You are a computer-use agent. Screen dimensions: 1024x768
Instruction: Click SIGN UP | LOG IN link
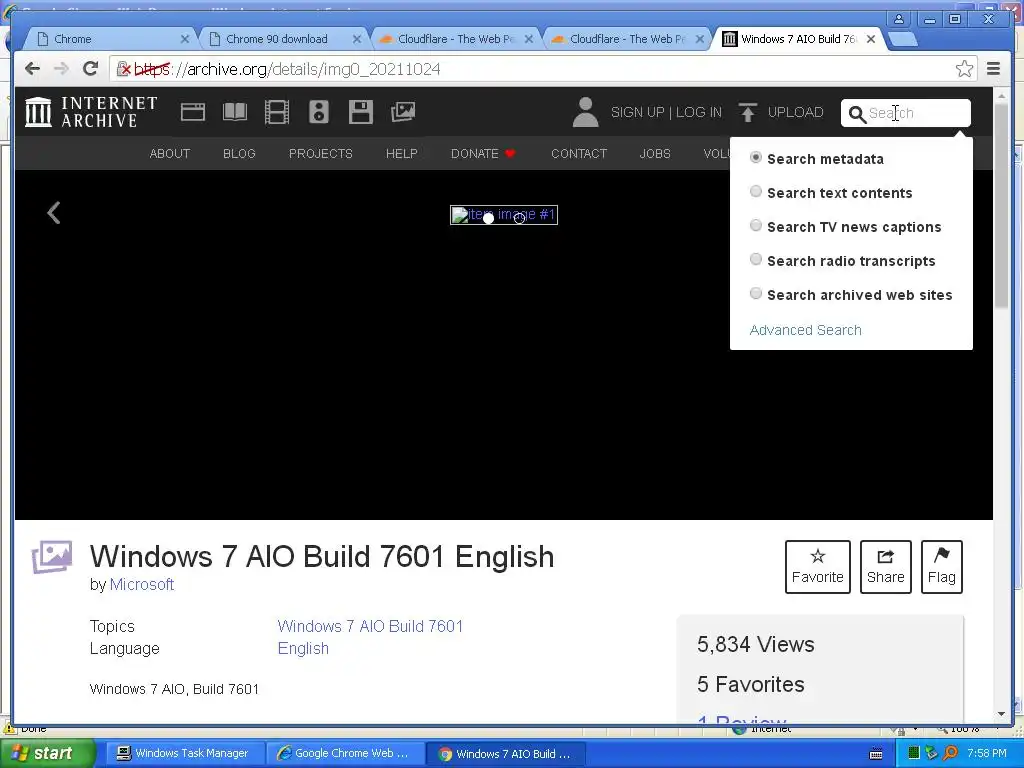[666, 112]
